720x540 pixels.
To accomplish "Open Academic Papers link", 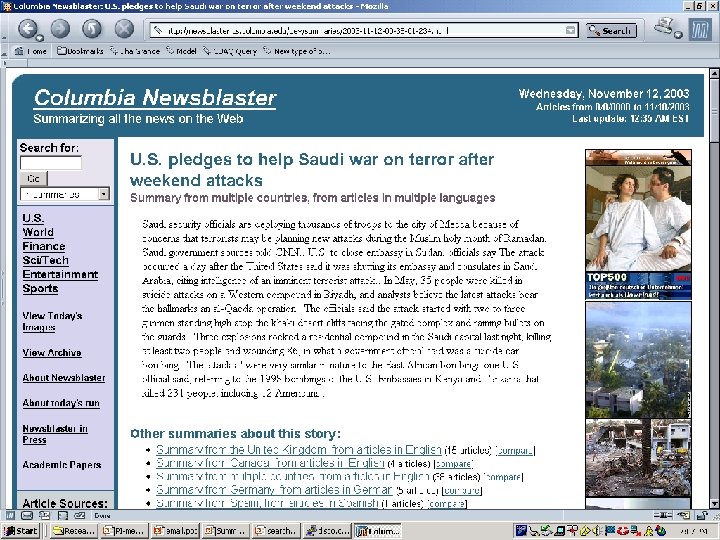I will pos(62,465).
